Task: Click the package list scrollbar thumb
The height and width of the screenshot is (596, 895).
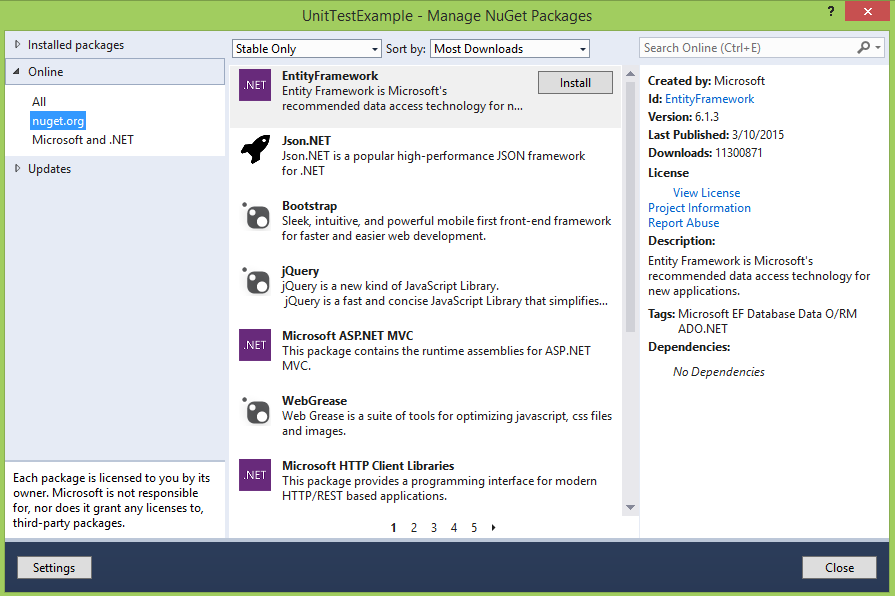Action: 630,207
